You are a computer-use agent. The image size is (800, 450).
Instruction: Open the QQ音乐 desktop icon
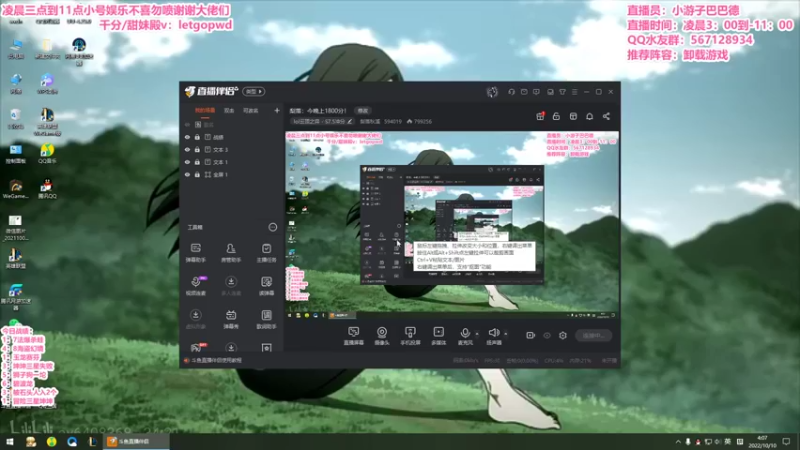click(x=47, y=154)
